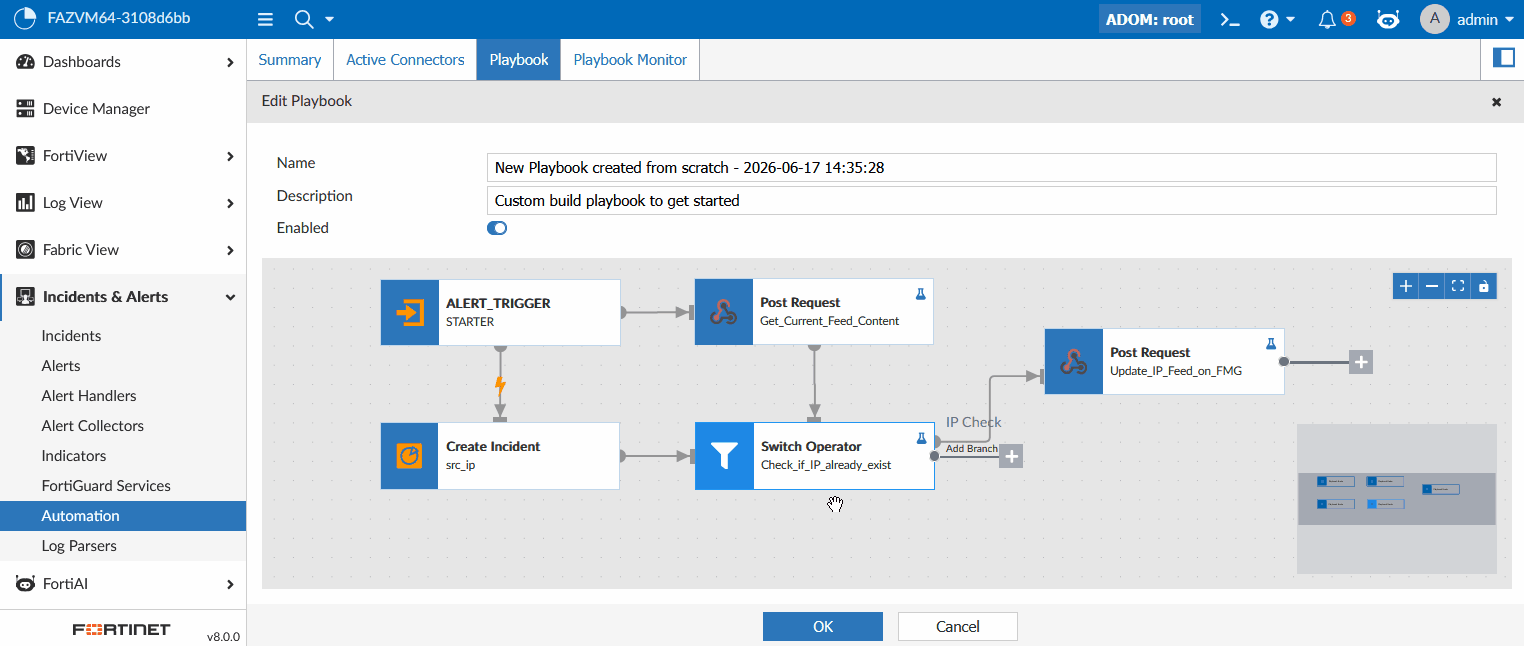Expand the help question-mark dropdown
1524x646 pixels.
pos(1277,19)
